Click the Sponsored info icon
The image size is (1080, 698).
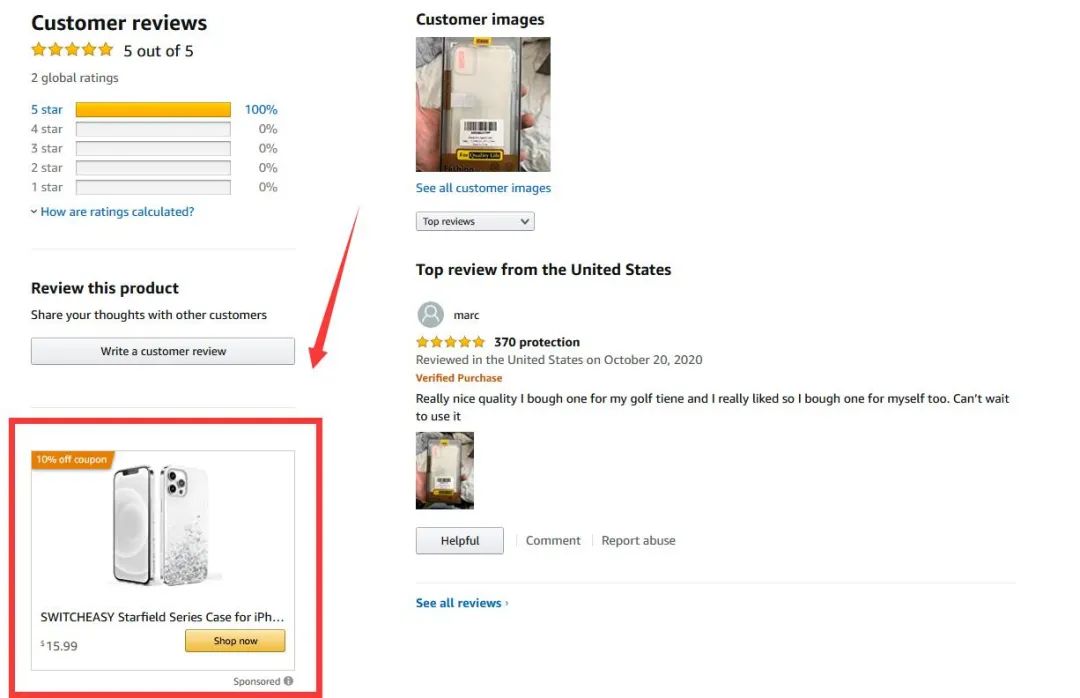(x=289, y=682)
